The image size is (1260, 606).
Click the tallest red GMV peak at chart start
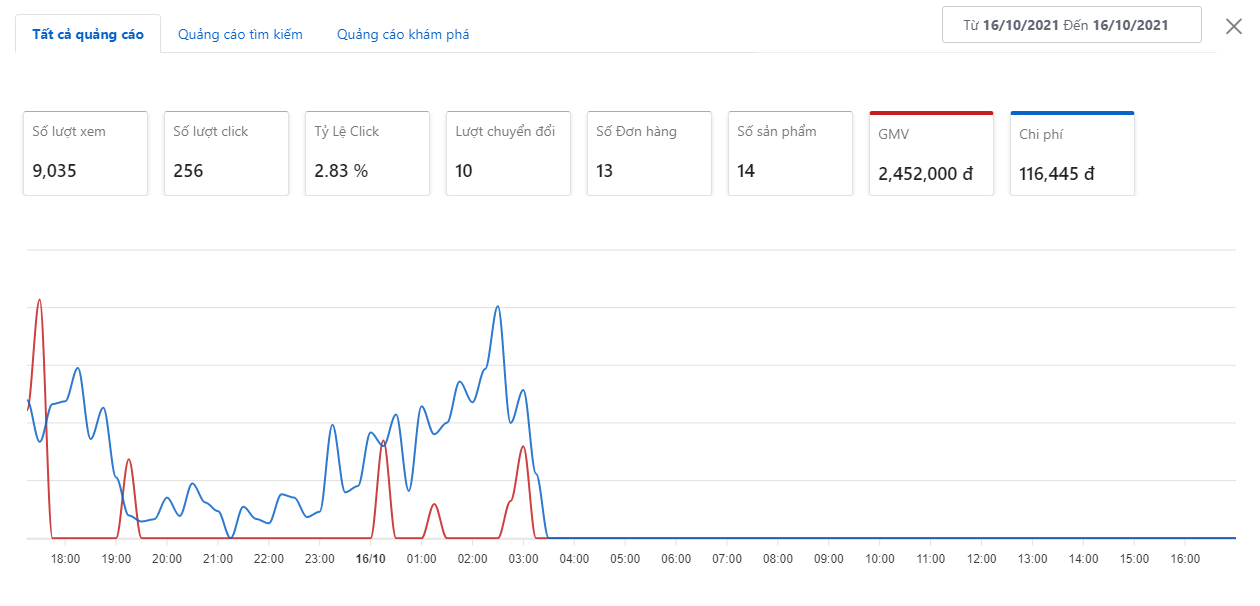[x=39, y=300]
